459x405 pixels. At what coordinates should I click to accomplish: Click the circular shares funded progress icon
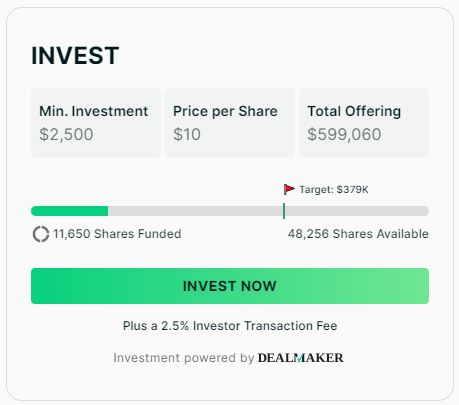(41, 234)
